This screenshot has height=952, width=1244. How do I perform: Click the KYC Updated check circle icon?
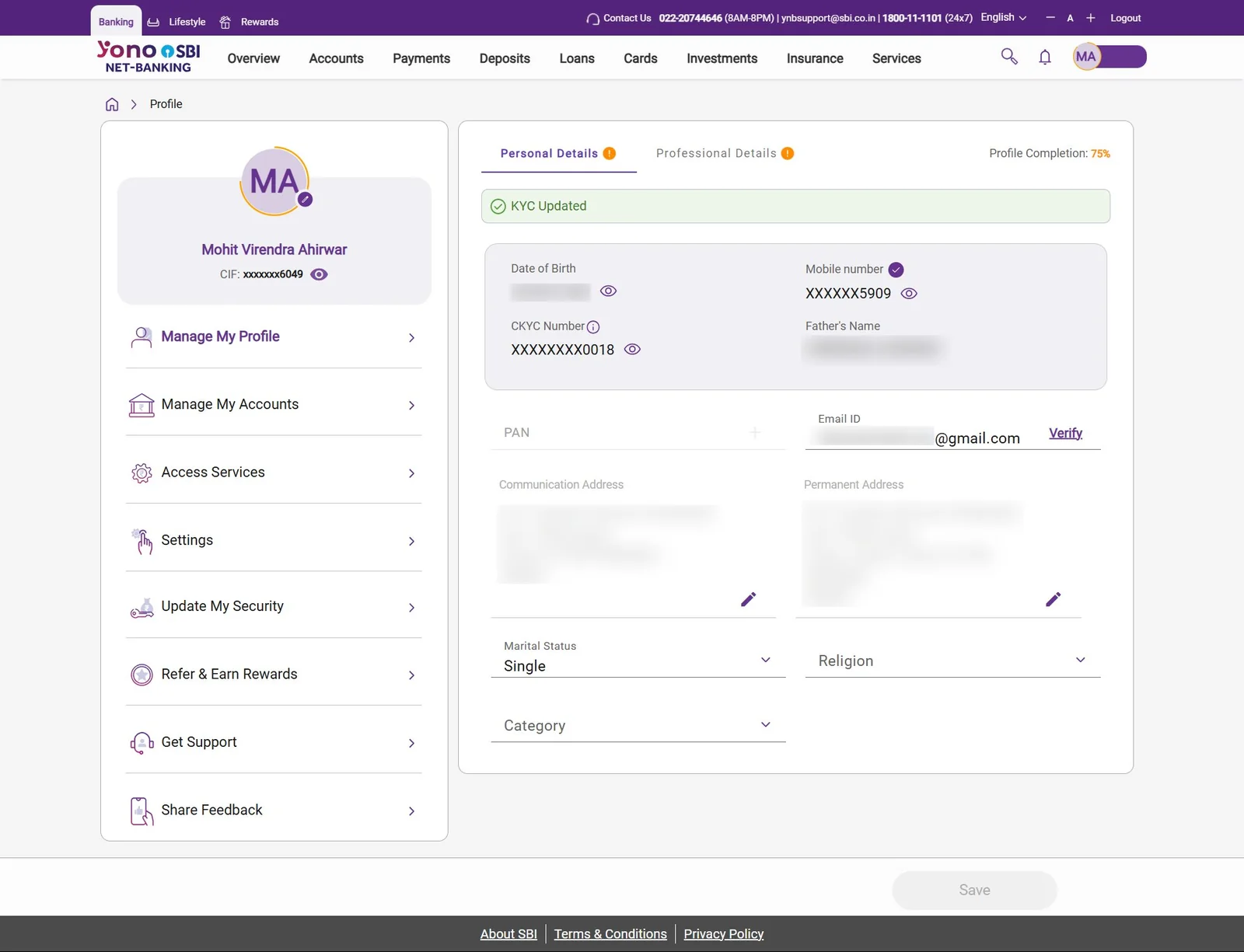(498, 207)
